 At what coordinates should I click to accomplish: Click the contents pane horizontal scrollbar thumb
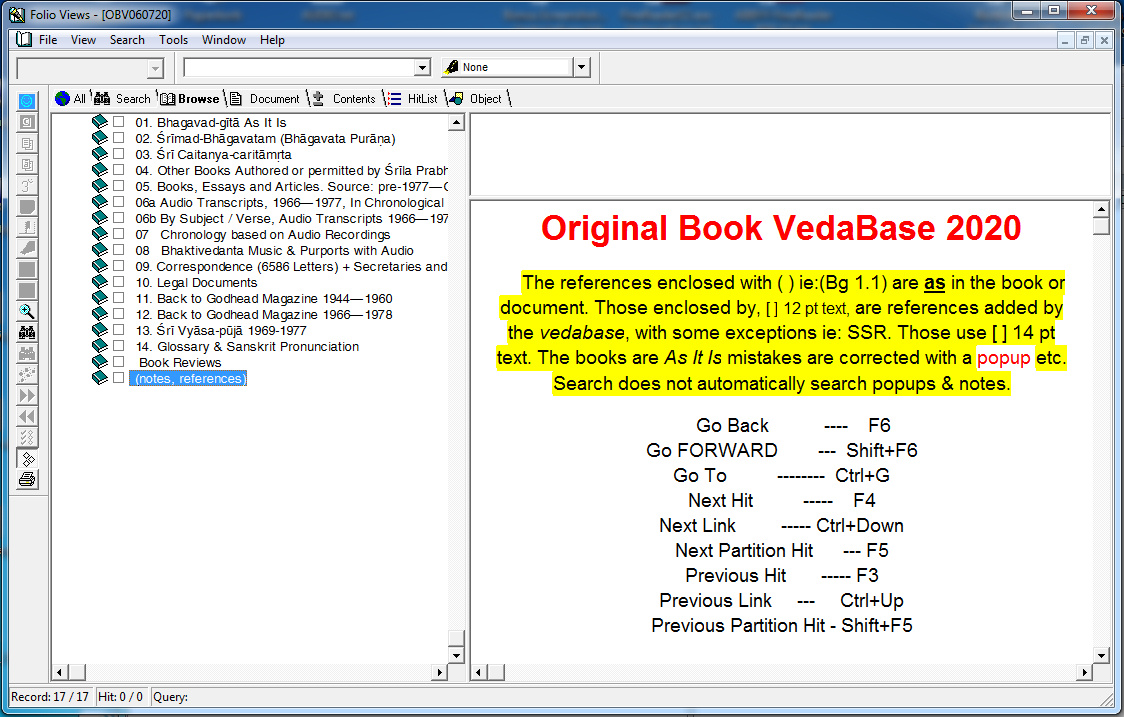77,673
